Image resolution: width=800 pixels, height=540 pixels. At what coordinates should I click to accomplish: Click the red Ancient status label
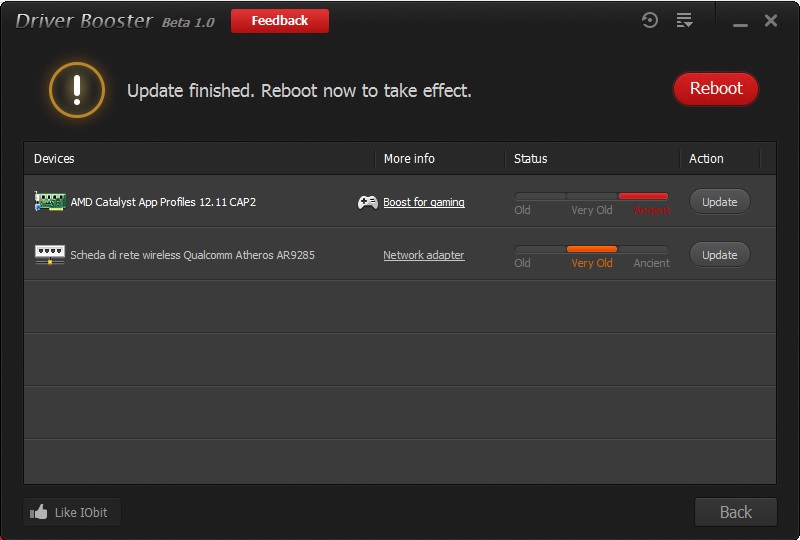(x=652, y=210)
